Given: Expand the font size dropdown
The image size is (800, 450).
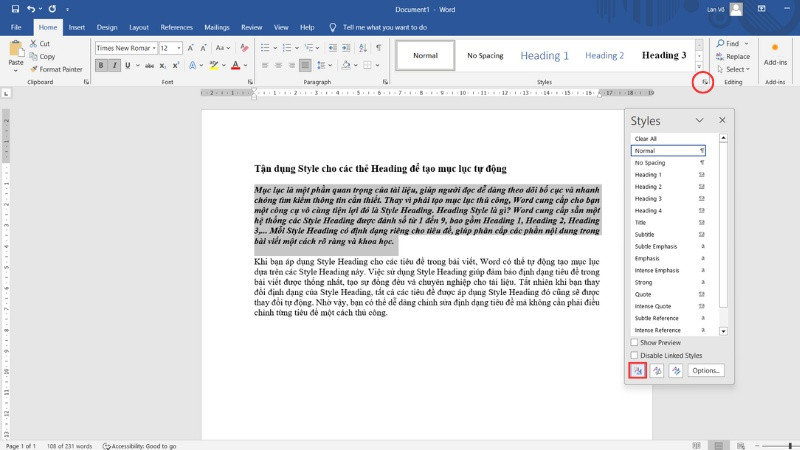Looking at the screenshot, I should click(x=178, y=47).
